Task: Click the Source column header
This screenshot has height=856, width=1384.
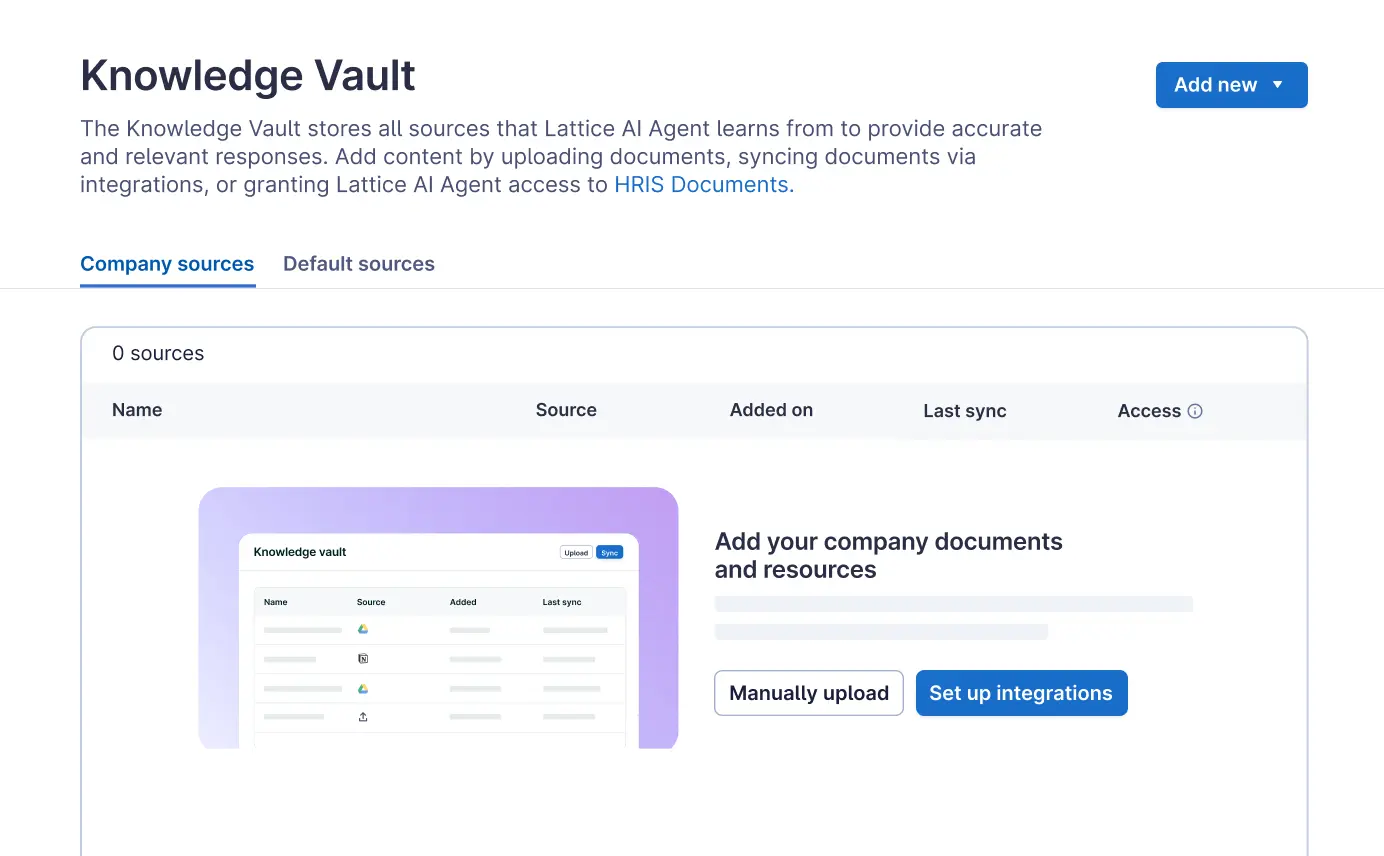Action: tap(566, 410)
